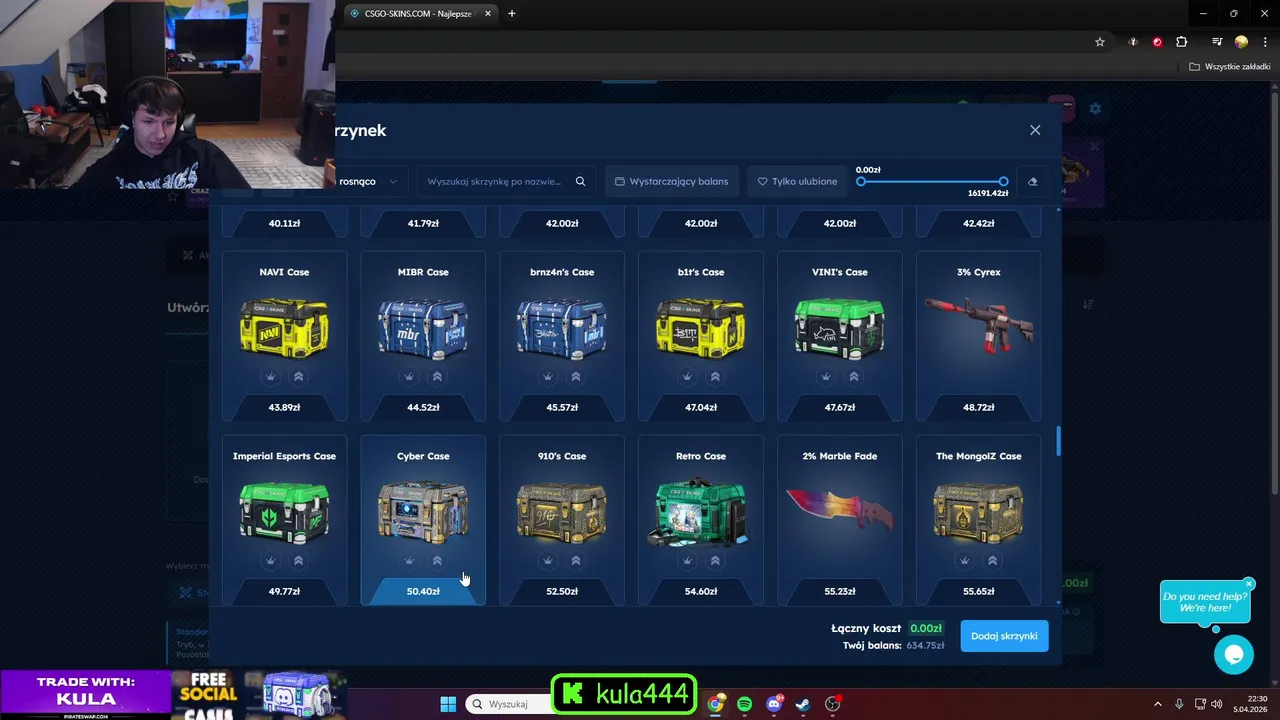The image size is (1280, 720).
Task: Toggle the Tylko ulubione favorites filter
Action: (797, 182)
